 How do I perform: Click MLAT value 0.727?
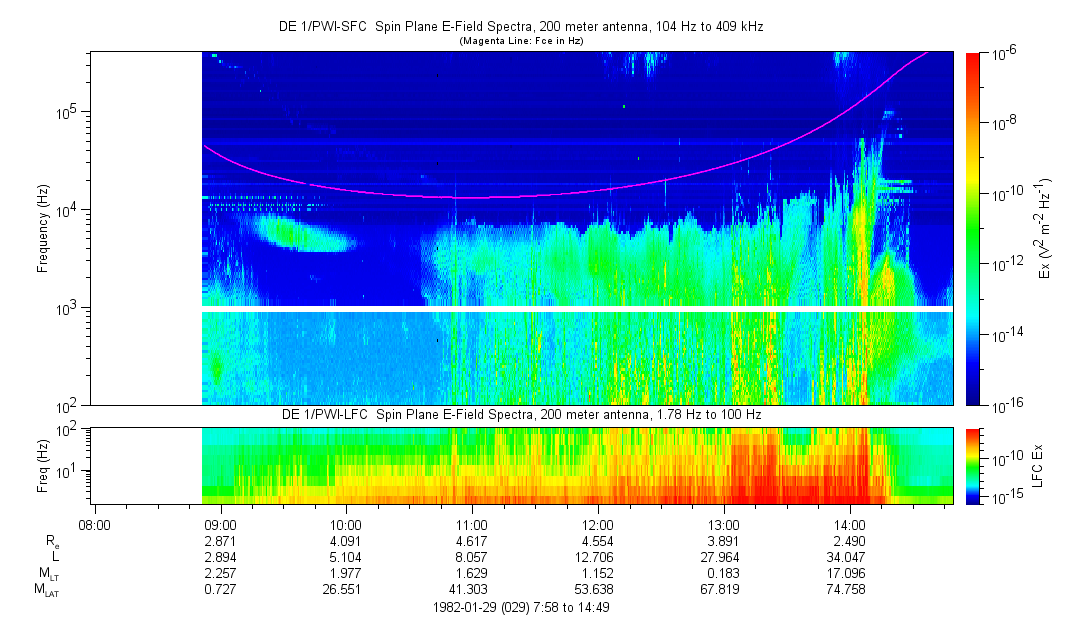[x=220, y=589]
